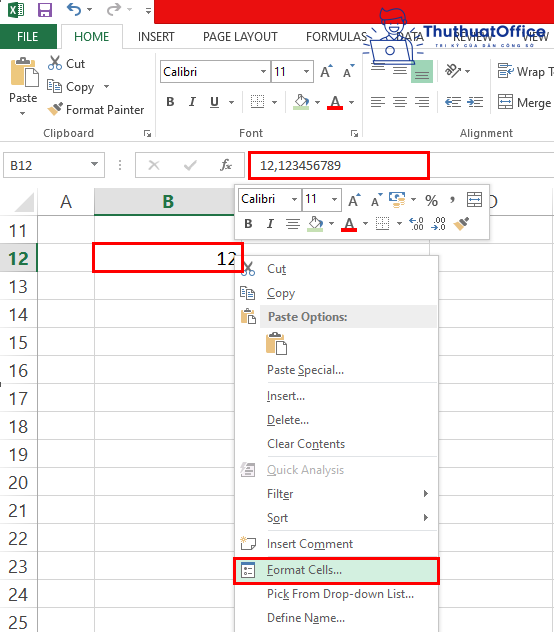Screen dimensions: 554x632
Task: Center text horizontally in ribbon
Action: [x=400, y=102]
